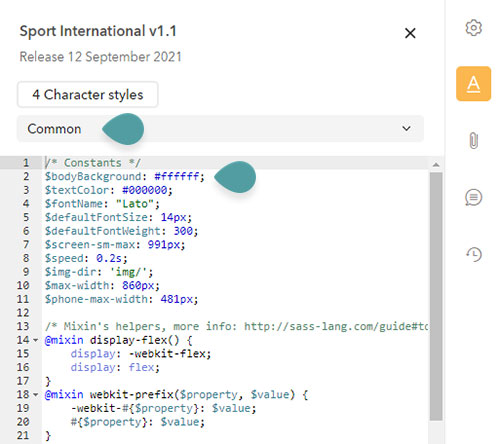Click the $fontName: "Lato" line

click(x=102, y=204)
